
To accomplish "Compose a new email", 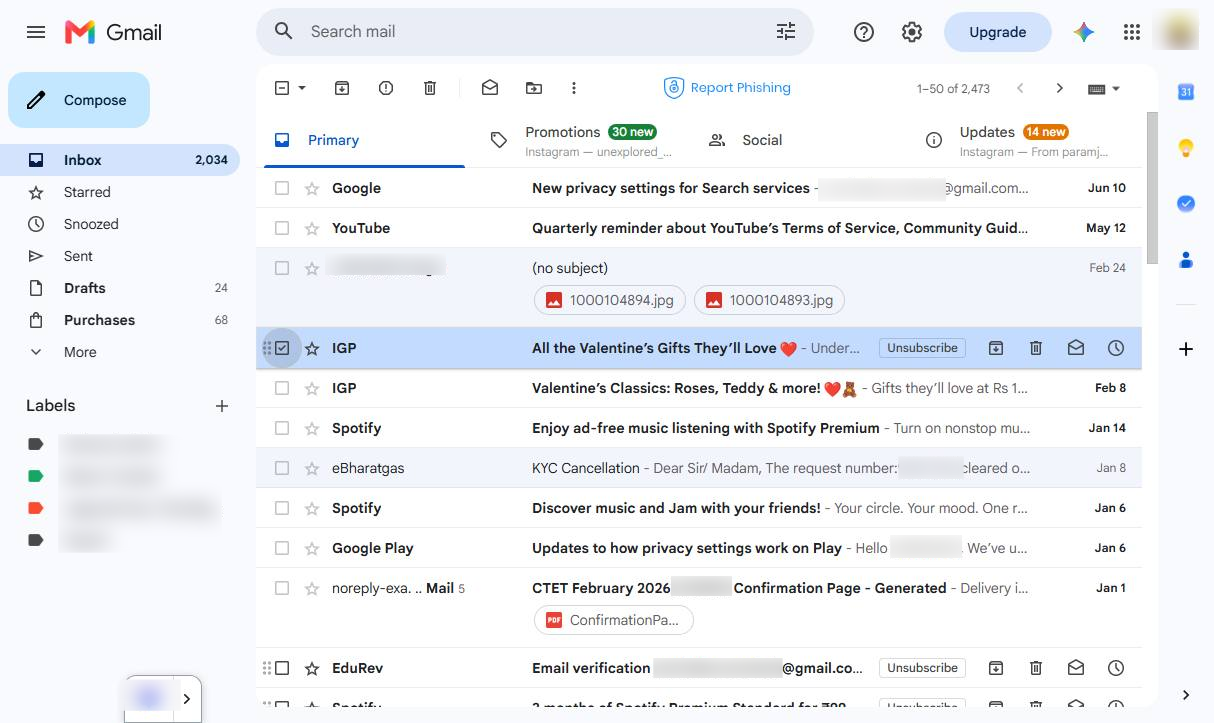I will click(x=79, y=100).
